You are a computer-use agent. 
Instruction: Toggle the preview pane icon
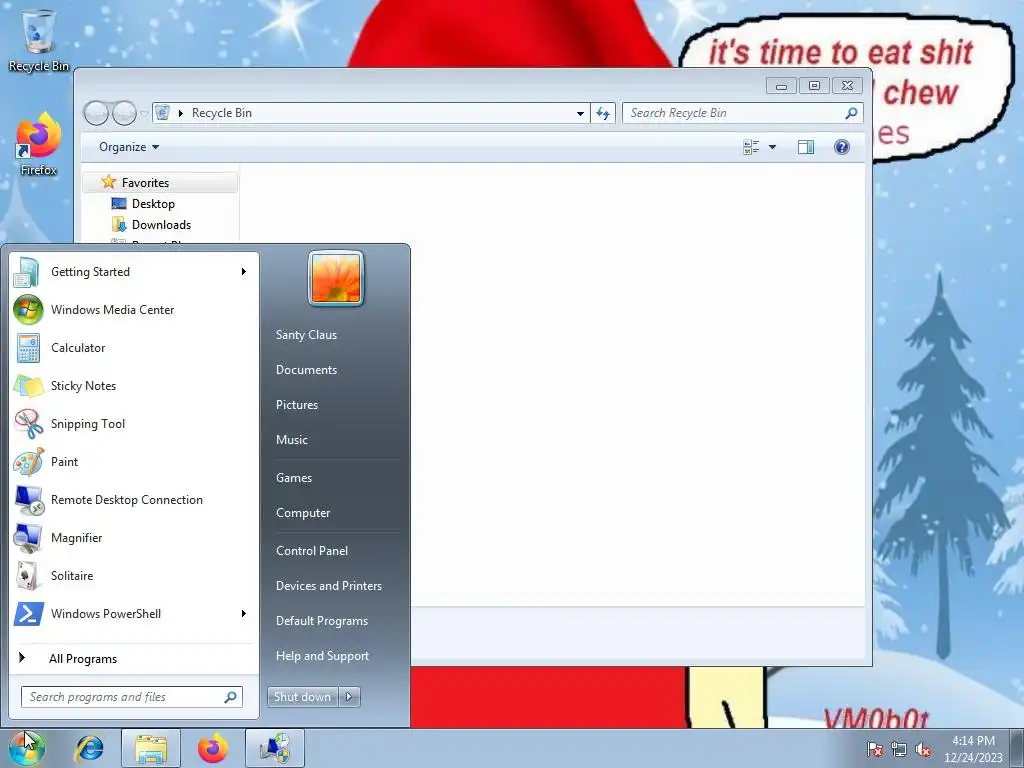[806, 147]
